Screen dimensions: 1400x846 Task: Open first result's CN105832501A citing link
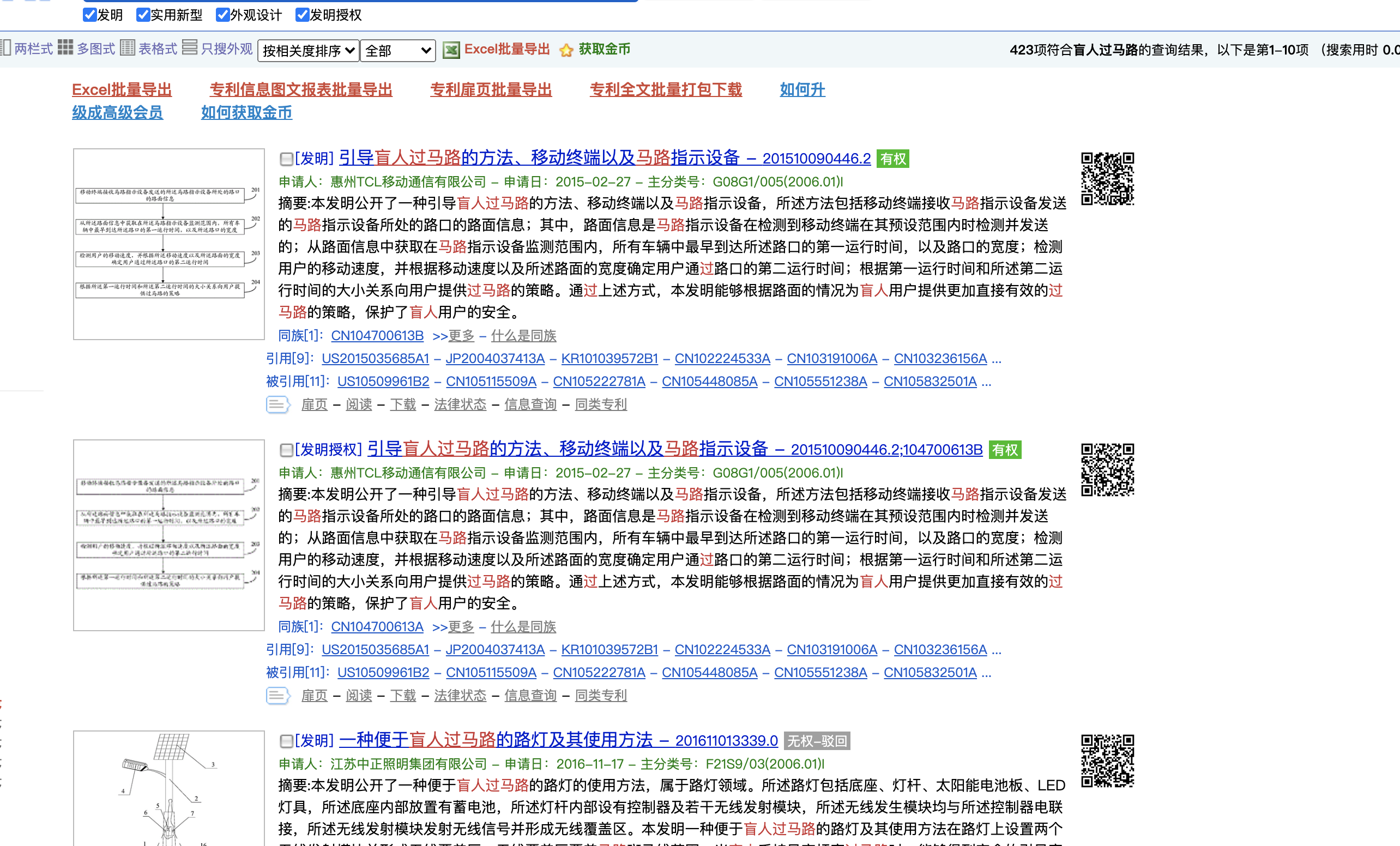930,381
